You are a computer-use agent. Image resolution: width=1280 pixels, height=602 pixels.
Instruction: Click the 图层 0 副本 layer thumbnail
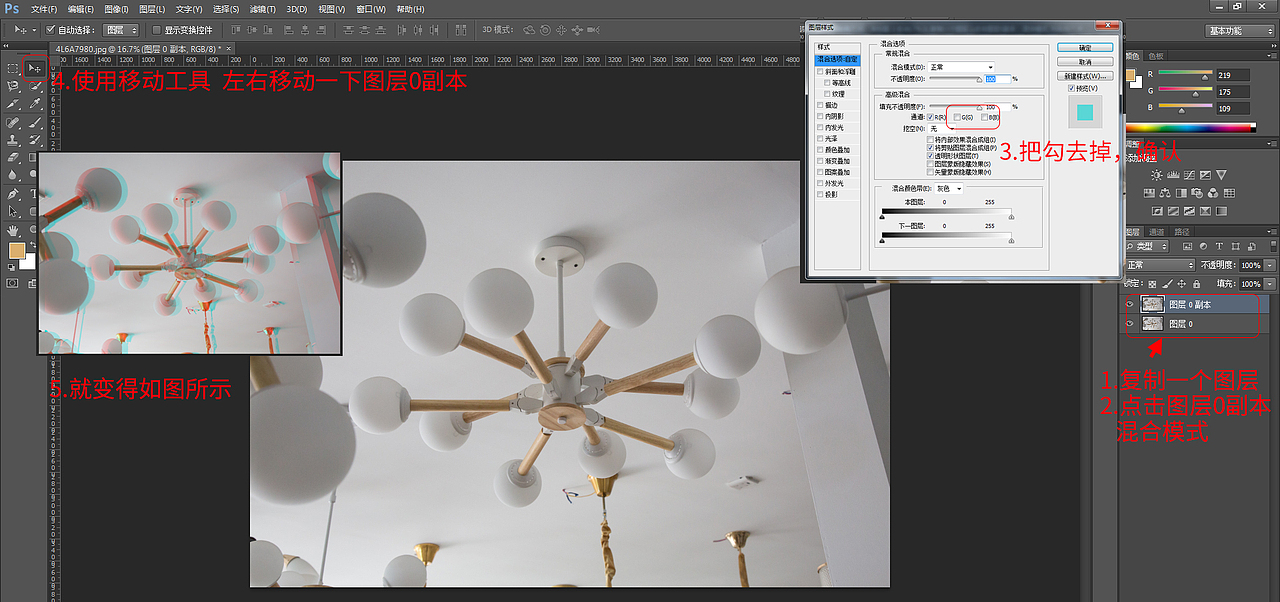click(1152, 305)
